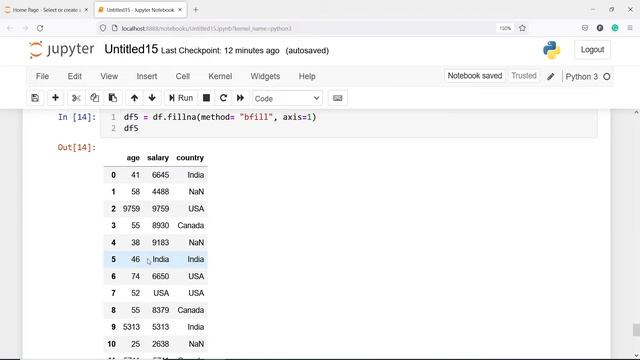Click the 150% zoom level indicator
640x360 pixels.
pyautogui.click(x=505, y=28)
